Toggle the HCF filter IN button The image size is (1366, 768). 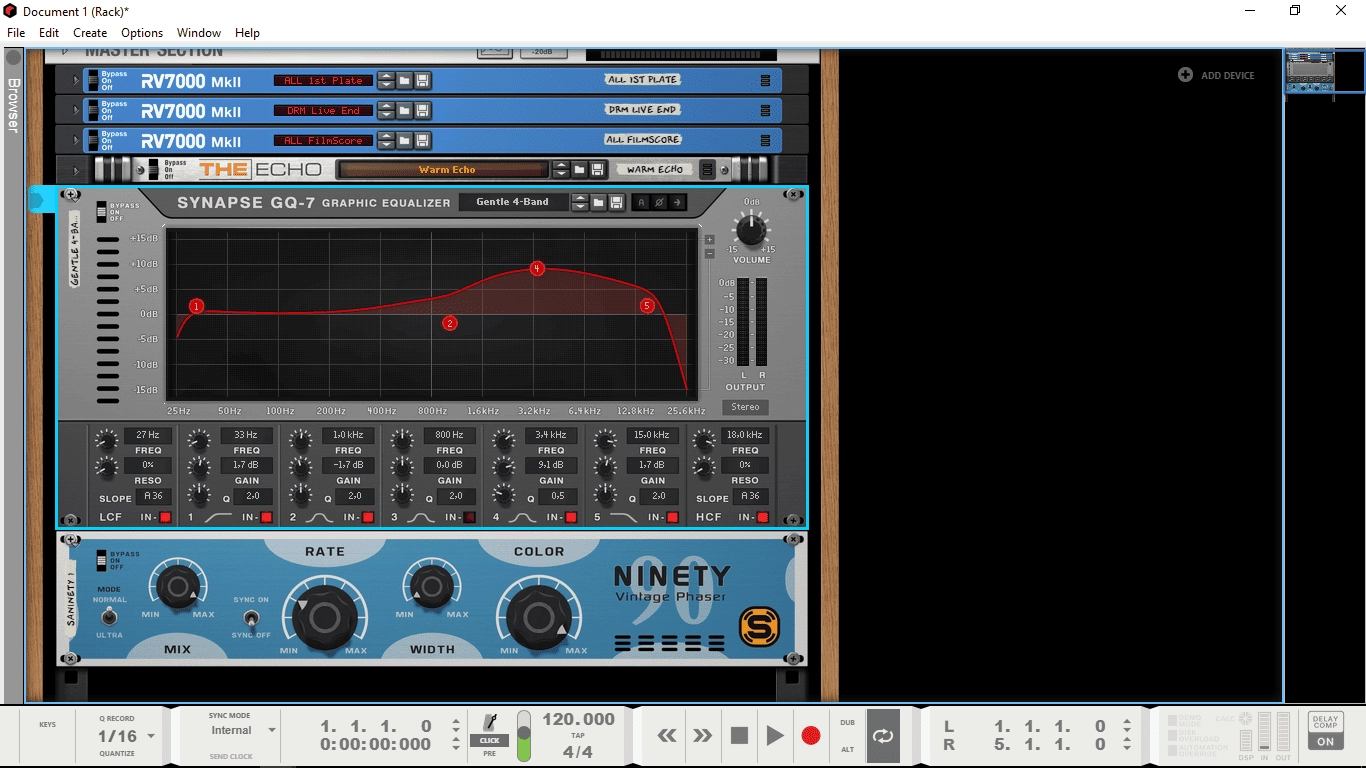pos(763,517)
